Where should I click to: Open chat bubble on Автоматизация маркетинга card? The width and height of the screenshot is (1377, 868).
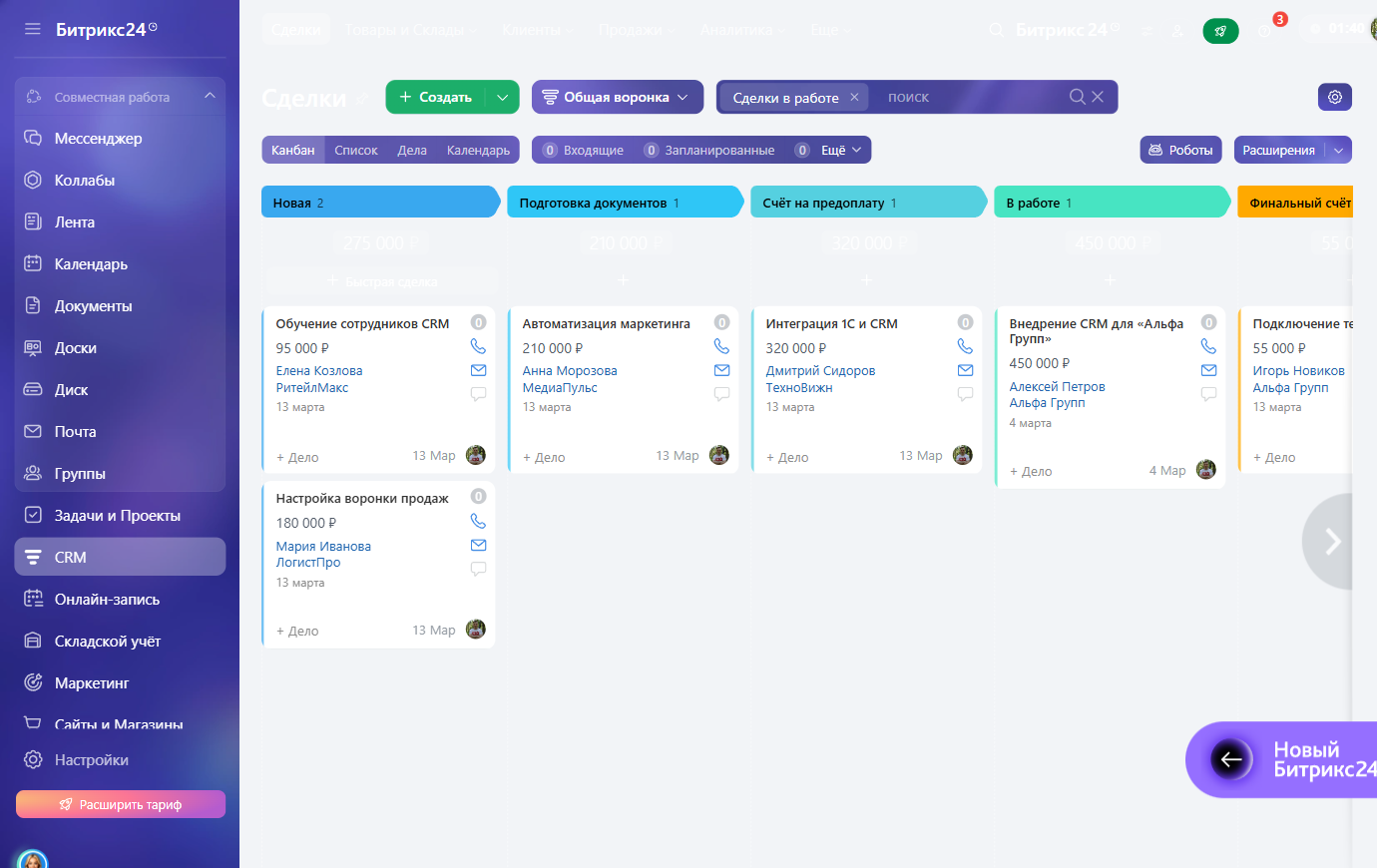coord(721,394)
